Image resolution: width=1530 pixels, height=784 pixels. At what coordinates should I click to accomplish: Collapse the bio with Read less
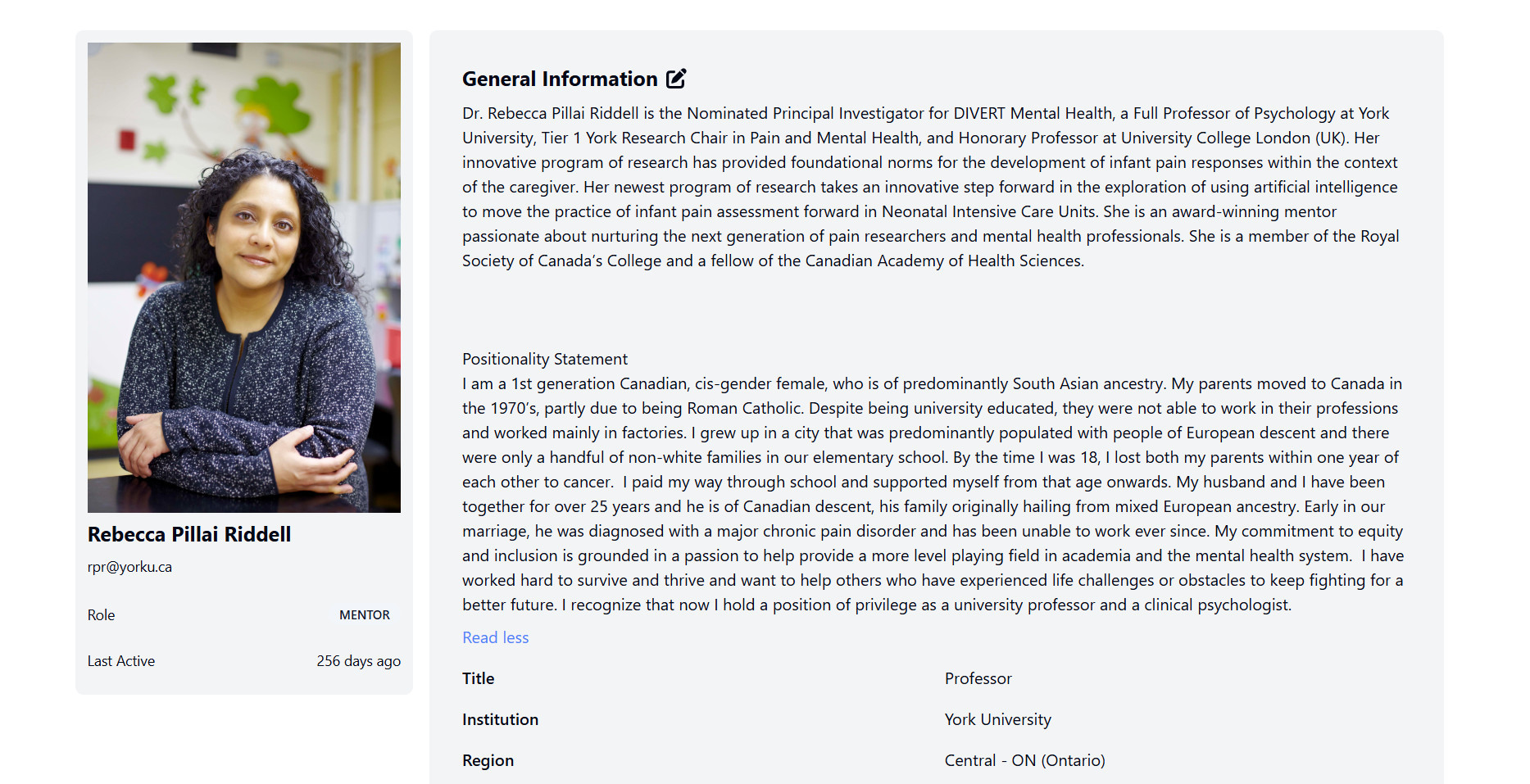click(x=495, y=637)
